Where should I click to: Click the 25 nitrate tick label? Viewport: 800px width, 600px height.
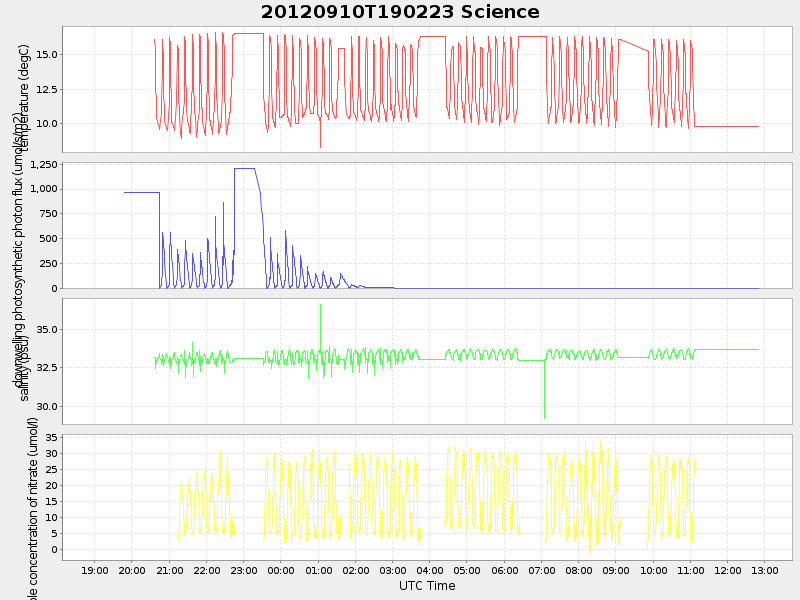(x=52, y=469)
